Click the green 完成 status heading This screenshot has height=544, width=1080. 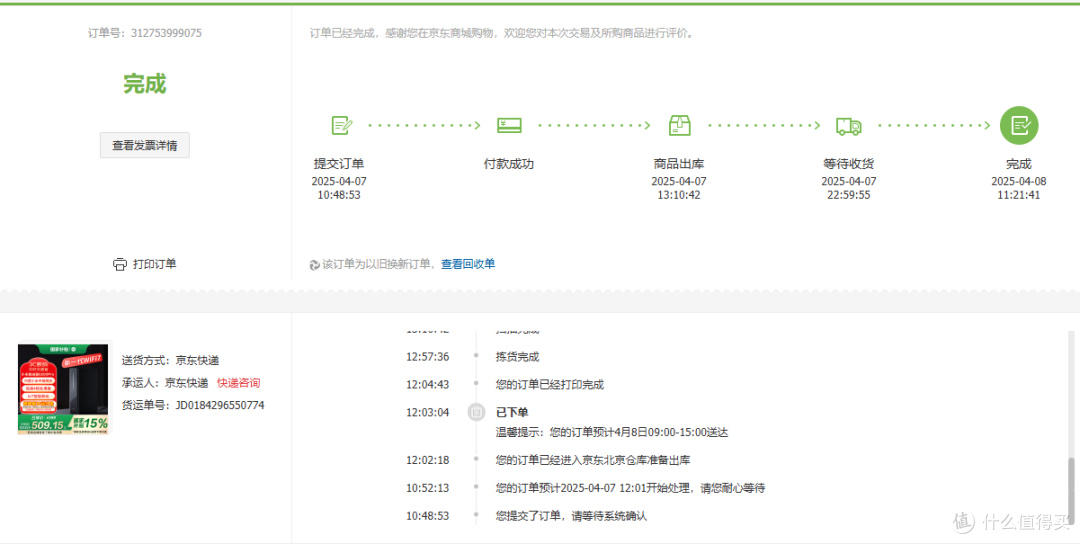(145, 84)
